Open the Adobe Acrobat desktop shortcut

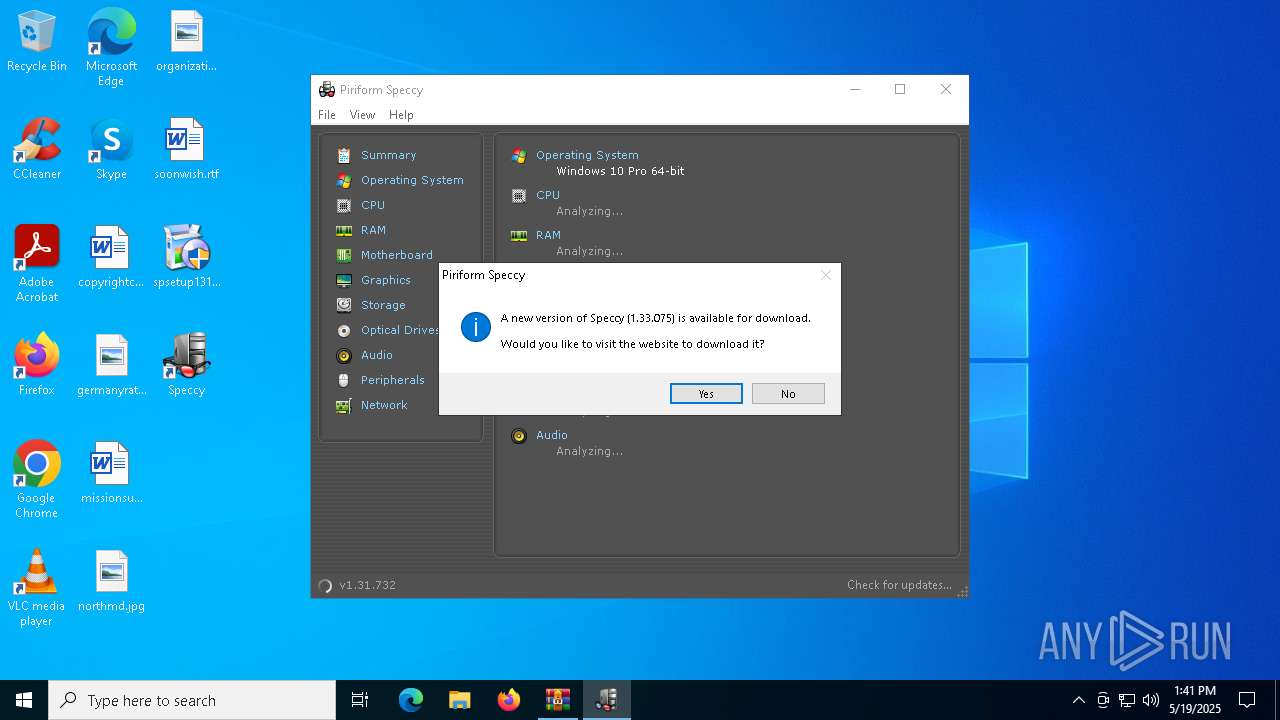tap(37, 264)
